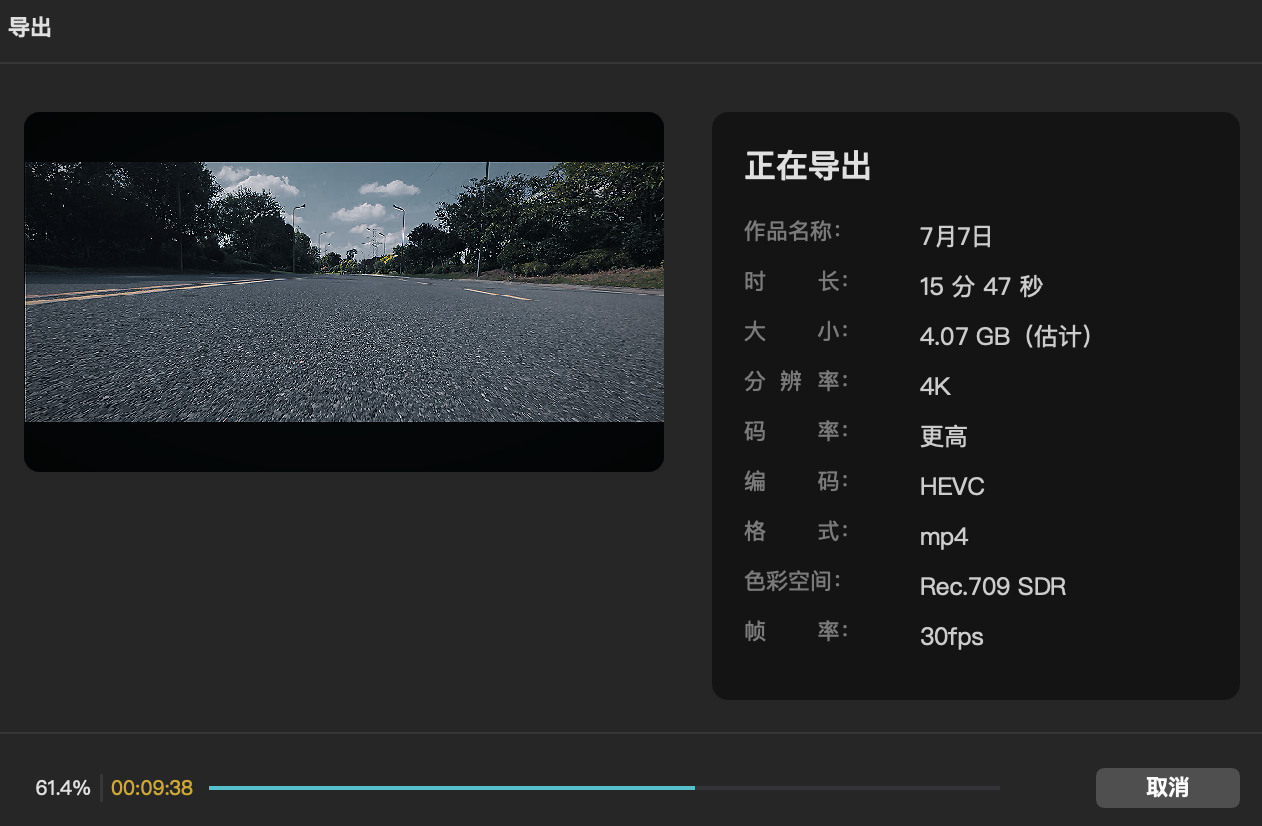Image resolution: width=1262 pixels, height=826 pixels.
Task: Click the elapsed time 00:09:38
Action: point(152,788)
